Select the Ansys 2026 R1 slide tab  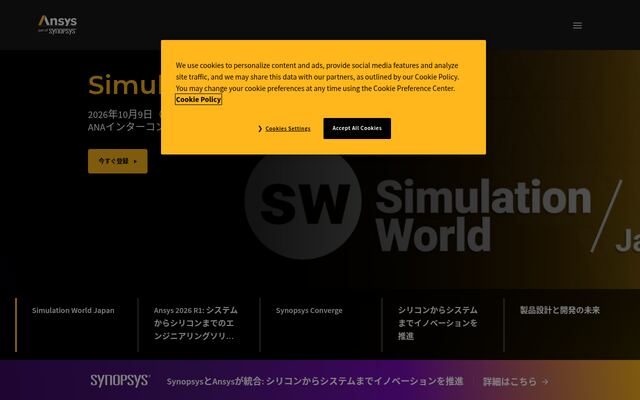pos(196,323)
